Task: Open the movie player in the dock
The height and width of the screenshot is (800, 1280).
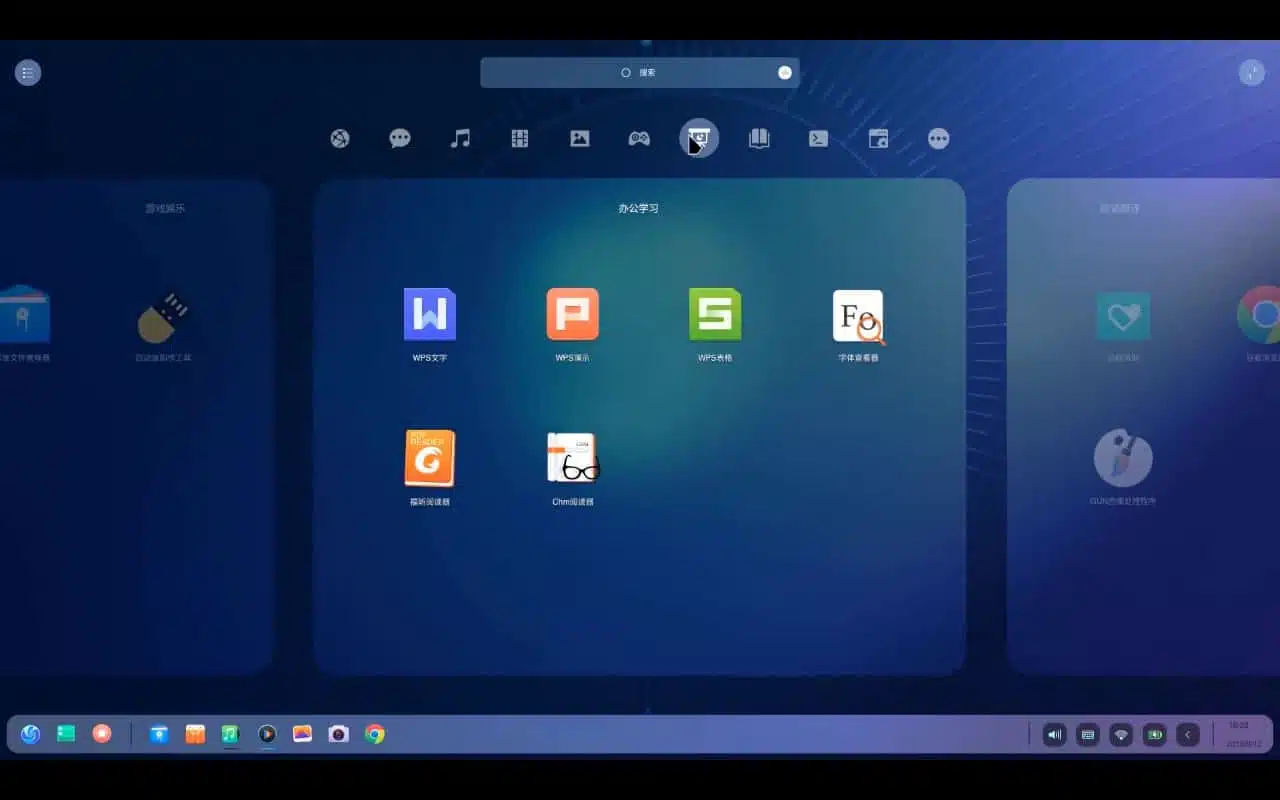Action: tap(267, 734)
